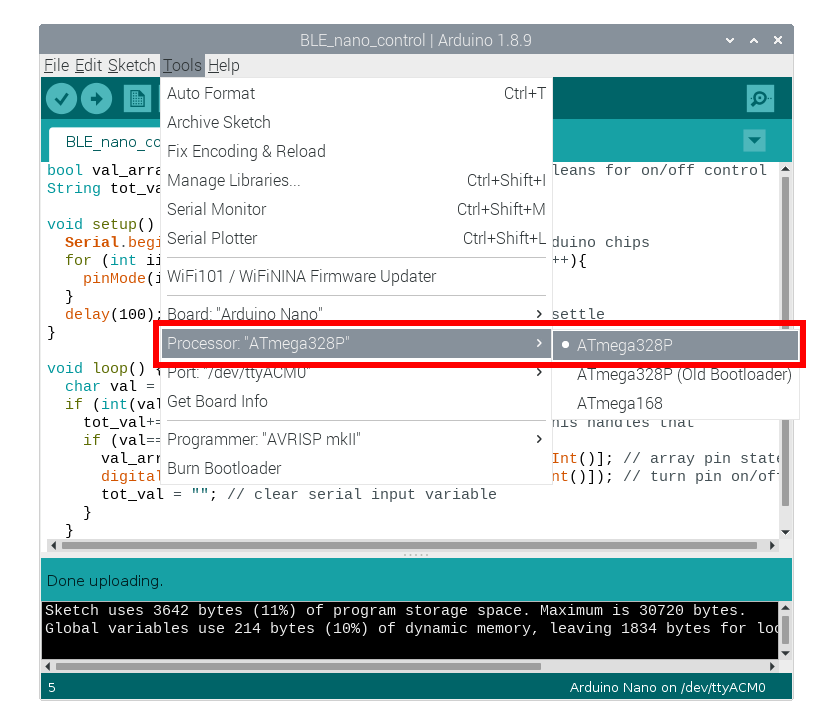Image resolution: width=832 pixels, height=721 pixels.
Task: Click the console scroll left arrow
Action: point(48,666)
